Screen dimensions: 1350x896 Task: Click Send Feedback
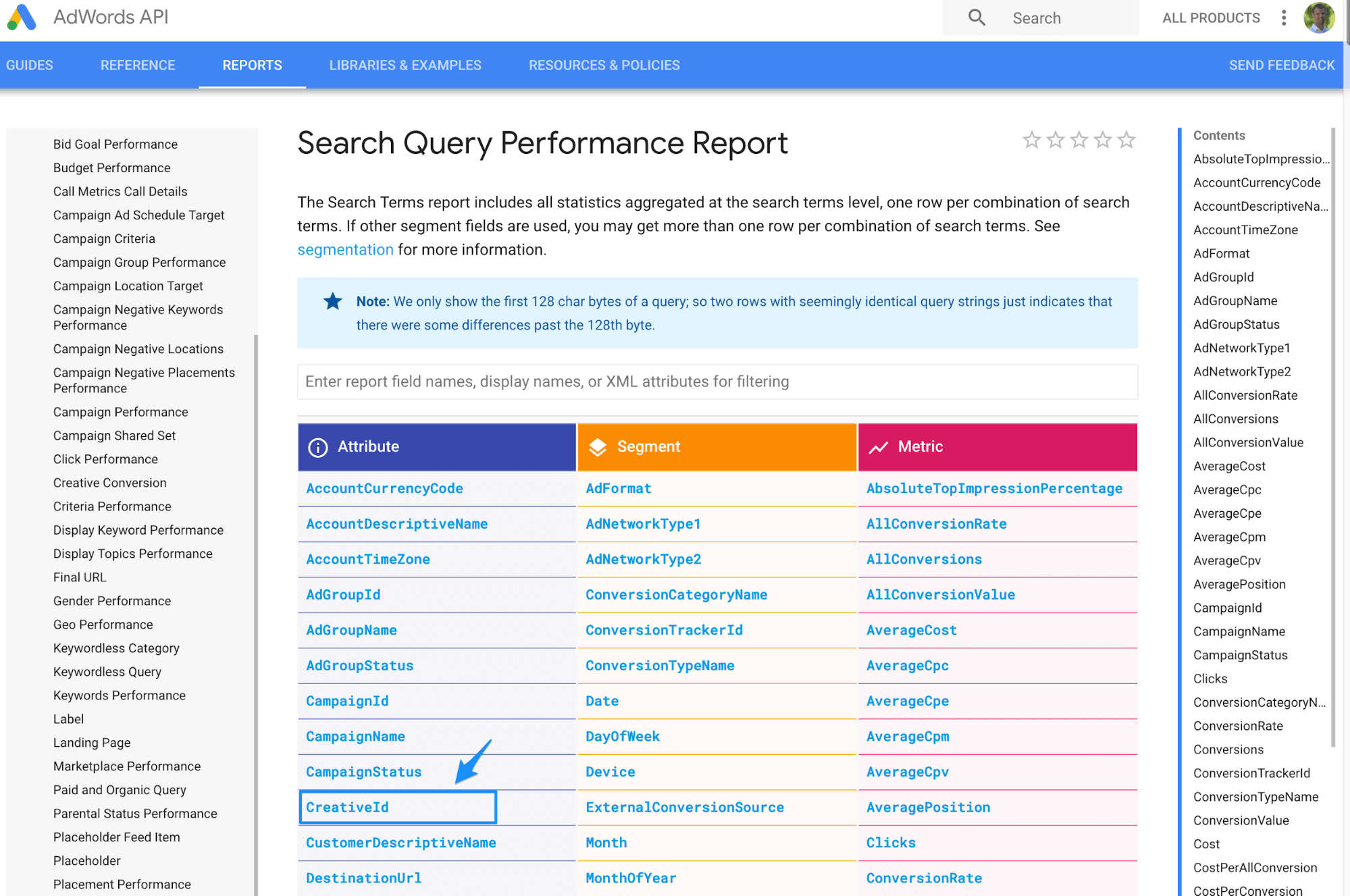1281,65
